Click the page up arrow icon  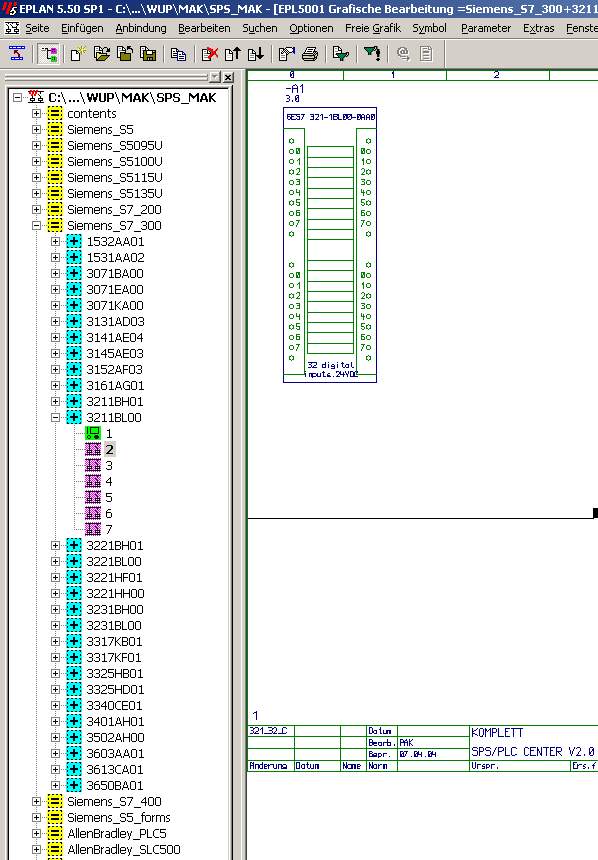(233, 54)
